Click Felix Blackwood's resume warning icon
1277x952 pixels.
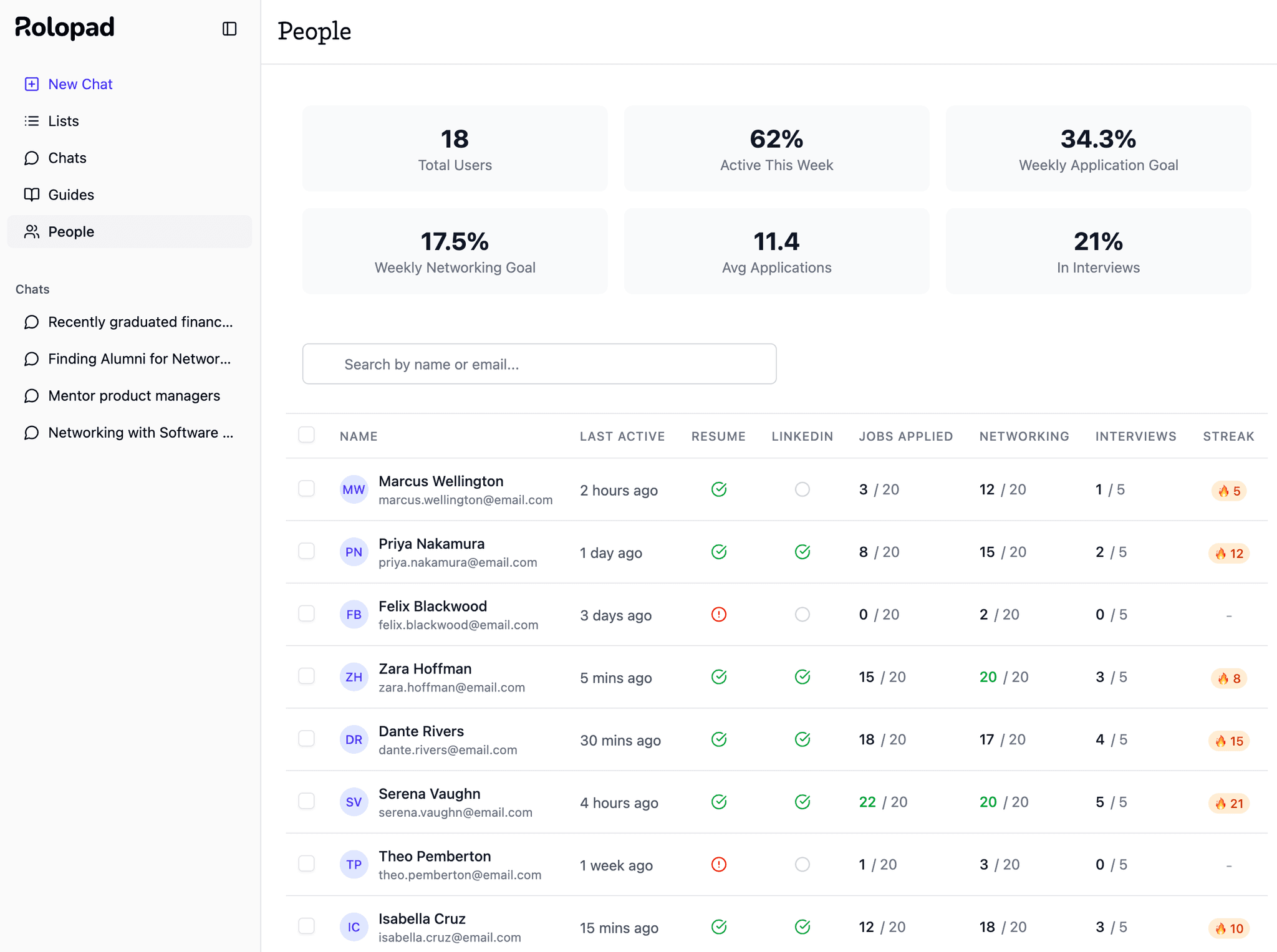click(718, 615)
